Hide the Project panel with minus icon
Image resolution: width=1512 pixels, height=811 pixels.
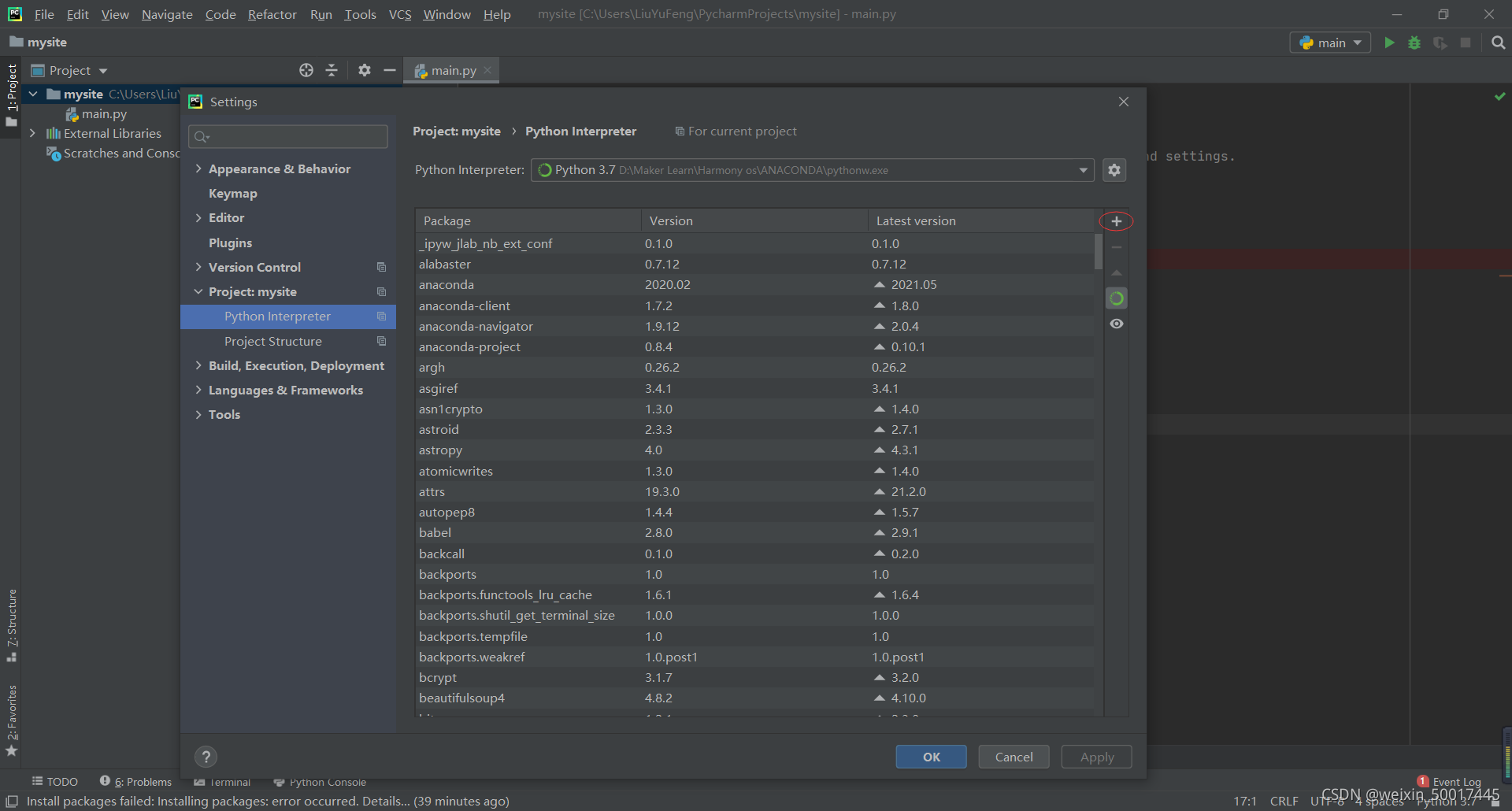tap(389, 70)
